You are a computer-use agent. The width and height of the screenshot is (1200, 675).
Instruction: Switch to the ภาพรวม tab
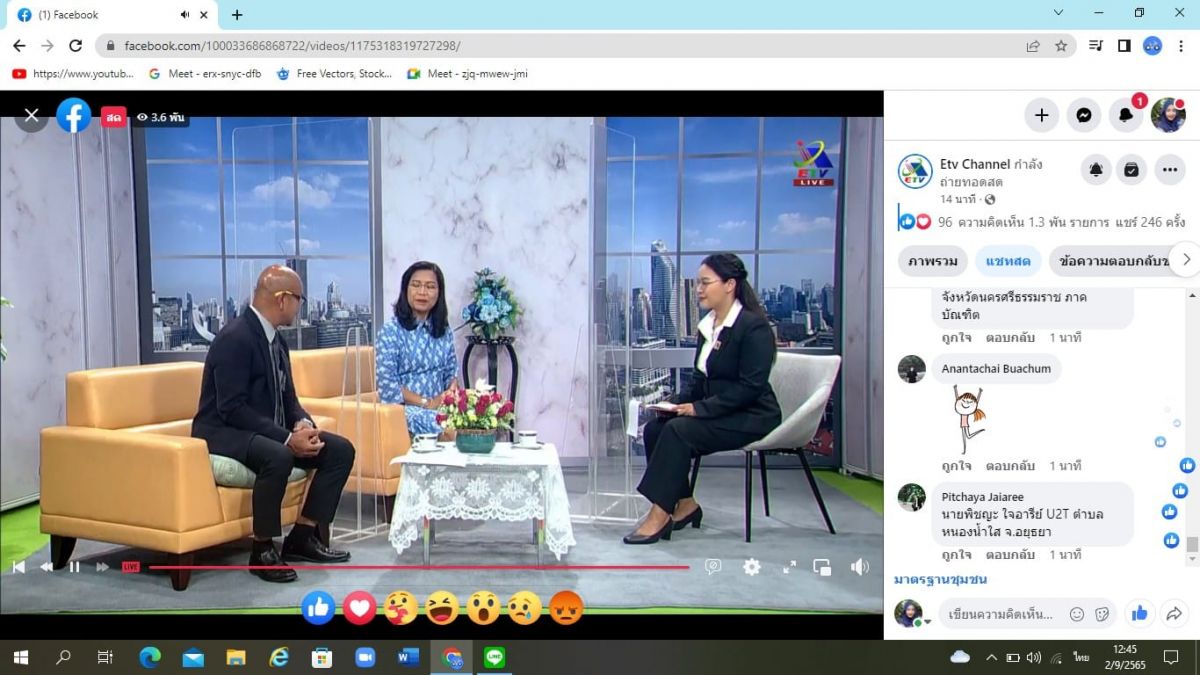[x=933, y=261]
